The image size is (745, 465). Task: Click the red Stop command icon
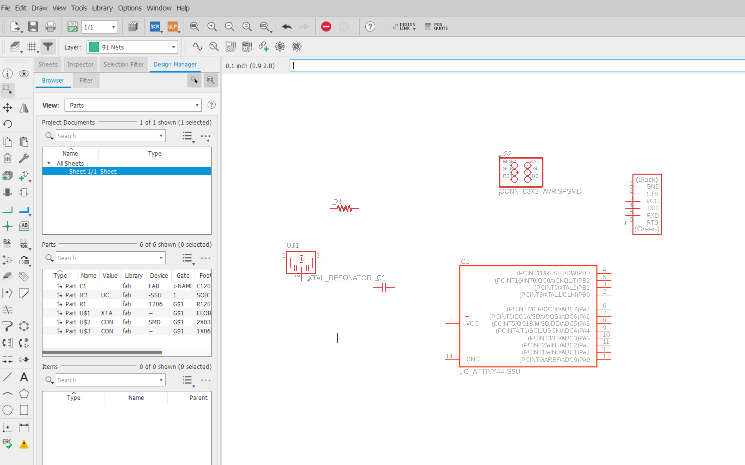point(326,27)
